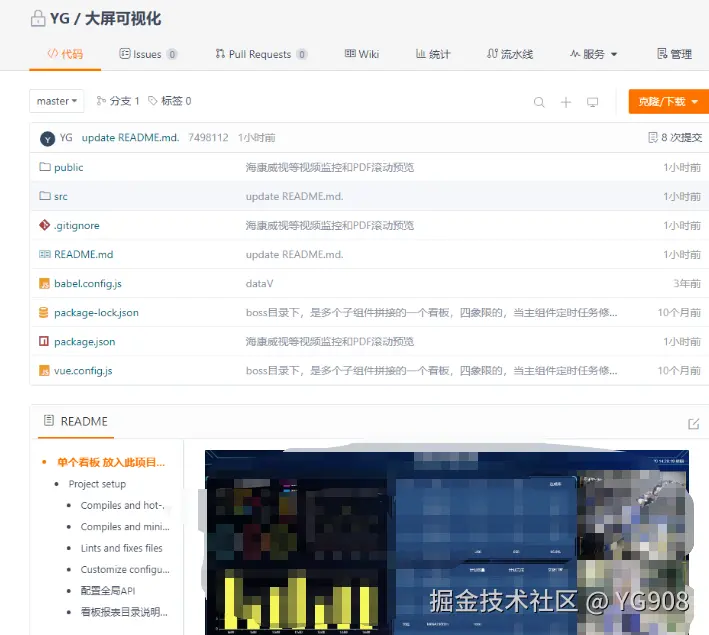Screen dimensions: 709x635
Task: Open commit message in vue.config.js row
Action: tap(431, 370)
